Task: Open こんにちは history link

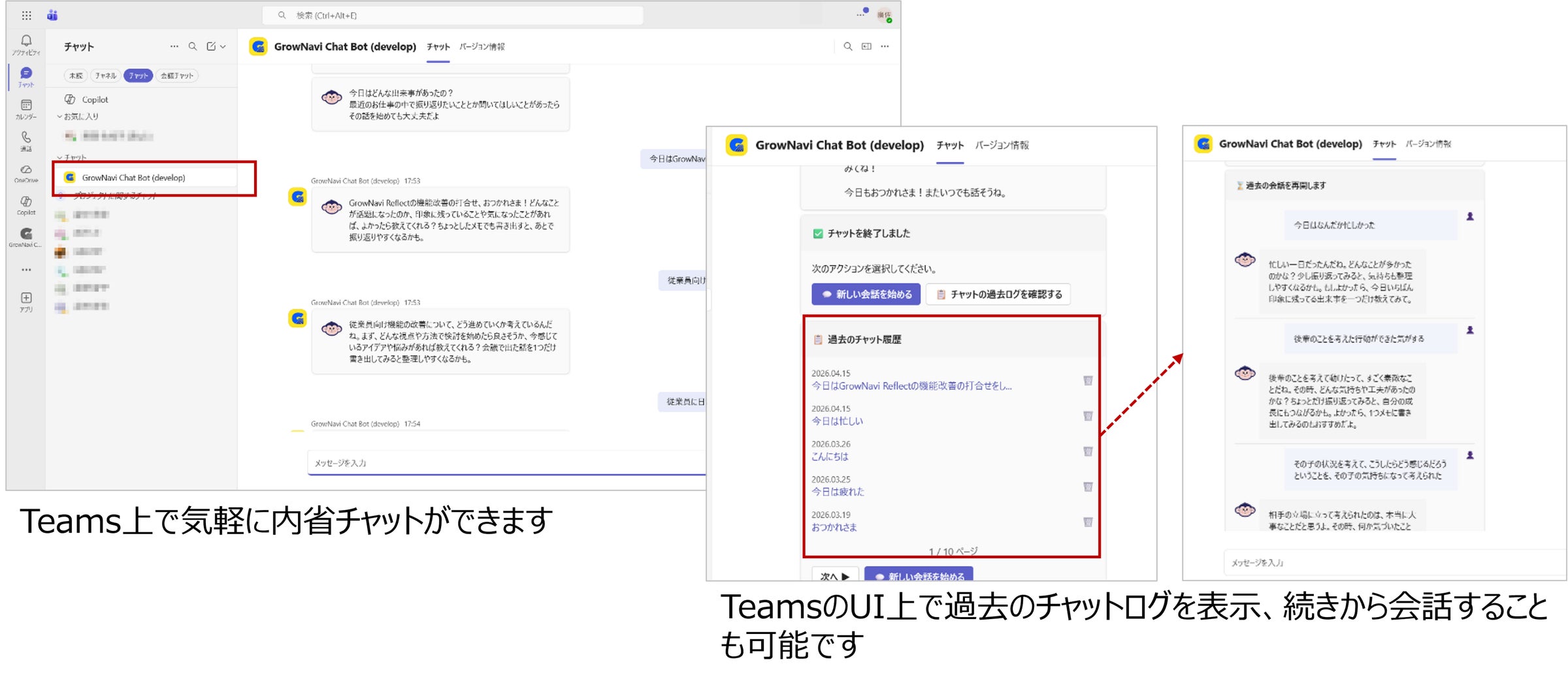Action: click(x=830, y=456)
